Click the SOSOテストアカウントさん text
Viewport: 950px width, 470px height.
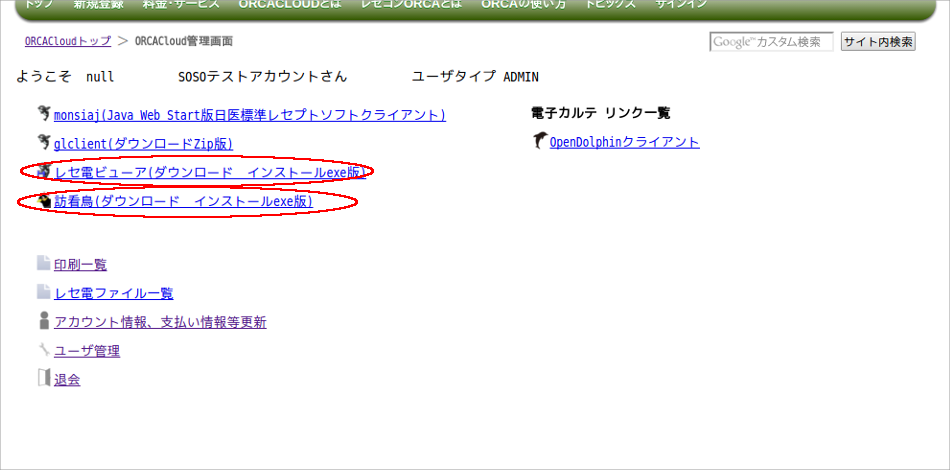[262, 77]
